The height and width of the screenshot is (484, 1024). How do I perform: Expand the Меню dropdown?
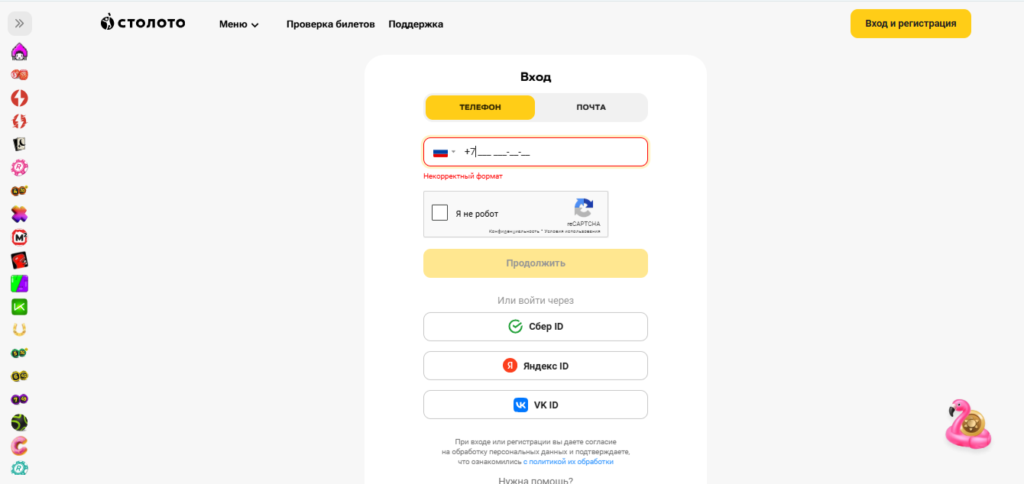238,24
